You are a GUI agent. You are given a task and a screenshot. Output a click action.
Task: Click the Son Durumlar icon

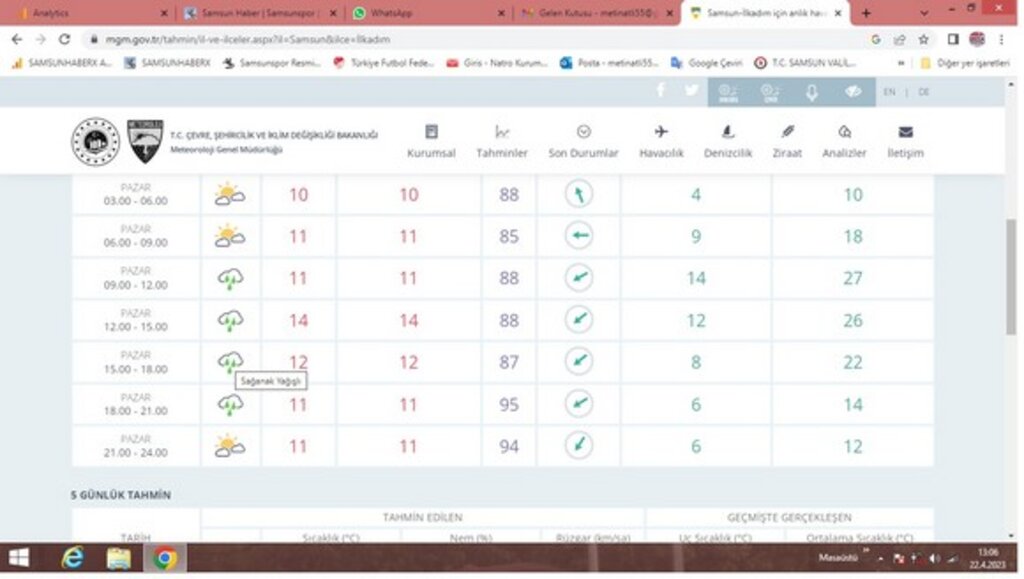coord(583,132)
